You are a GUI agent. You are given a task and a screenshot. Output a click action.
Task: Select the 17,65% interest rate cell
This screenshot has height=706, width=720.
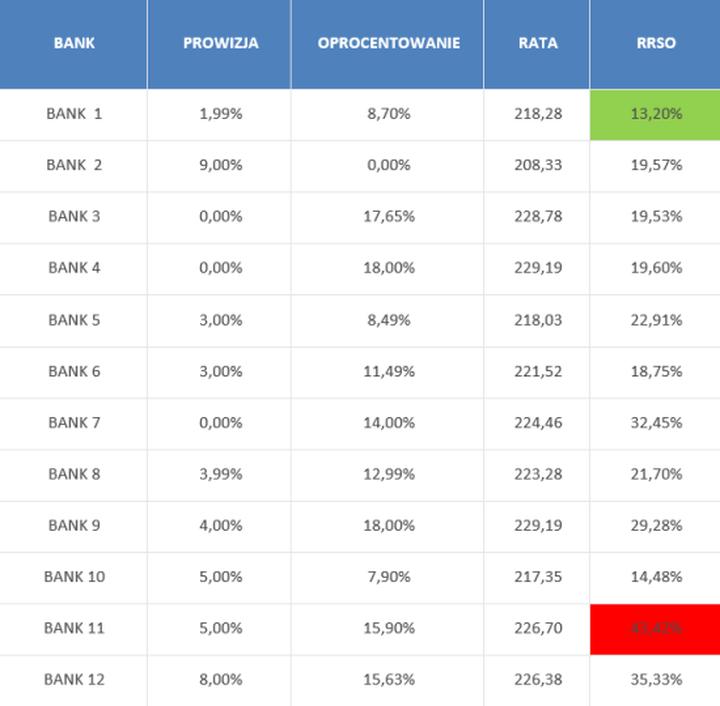pyautogui.click(x=388, y=216)
